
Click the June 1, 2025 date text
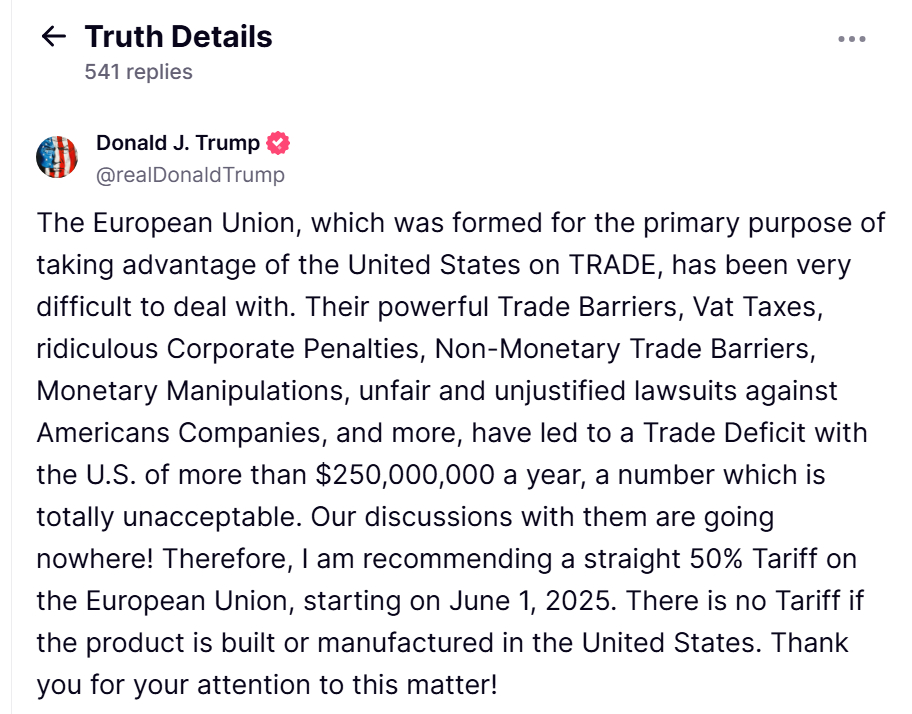[532, 601]
